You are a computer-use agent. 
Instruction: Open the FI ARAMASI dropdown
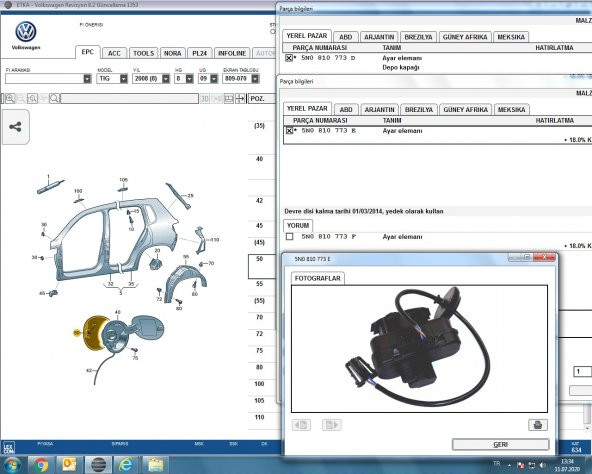tap(87, 79)
